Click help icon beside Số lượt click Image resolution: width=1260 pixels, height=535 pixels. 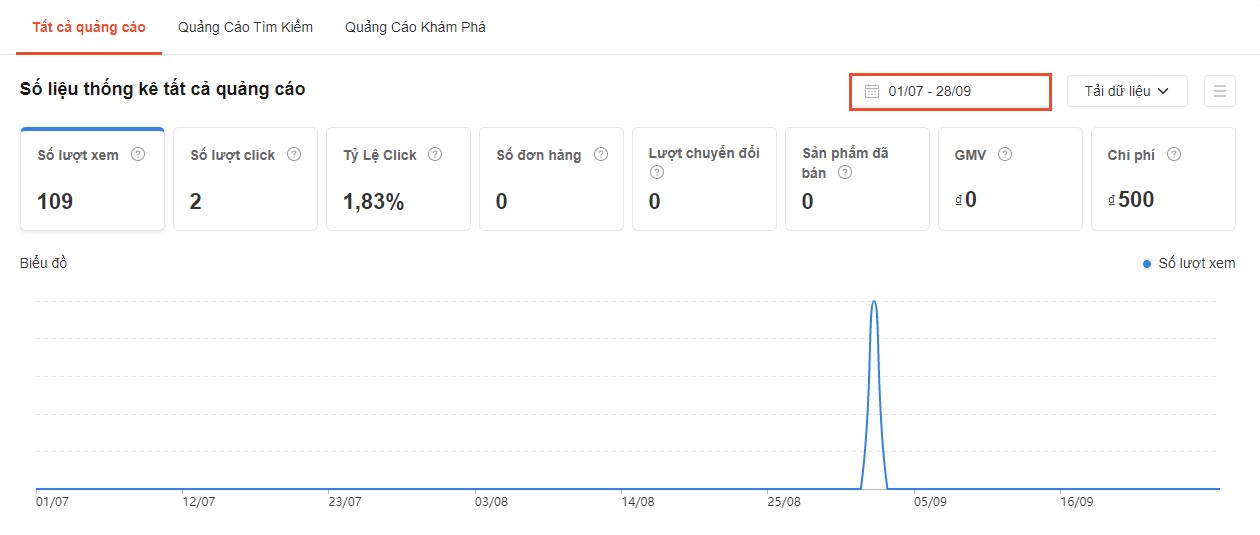[294, 155]
